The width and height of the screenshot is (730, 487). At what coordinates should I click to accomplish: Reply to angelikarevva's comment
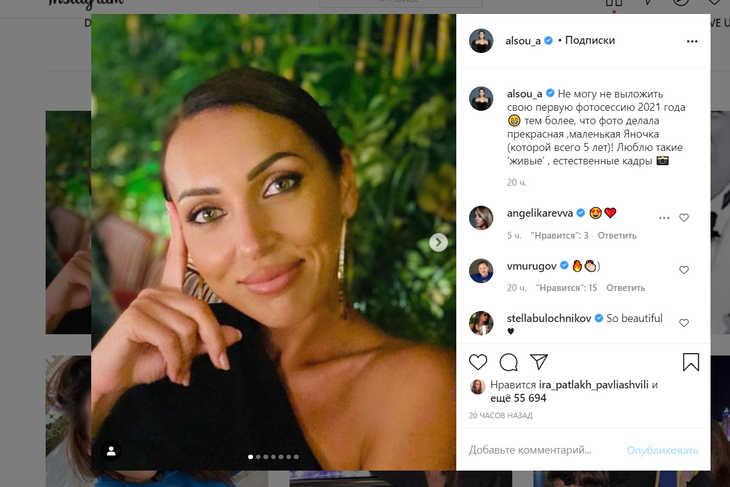(x=617, y=235)
